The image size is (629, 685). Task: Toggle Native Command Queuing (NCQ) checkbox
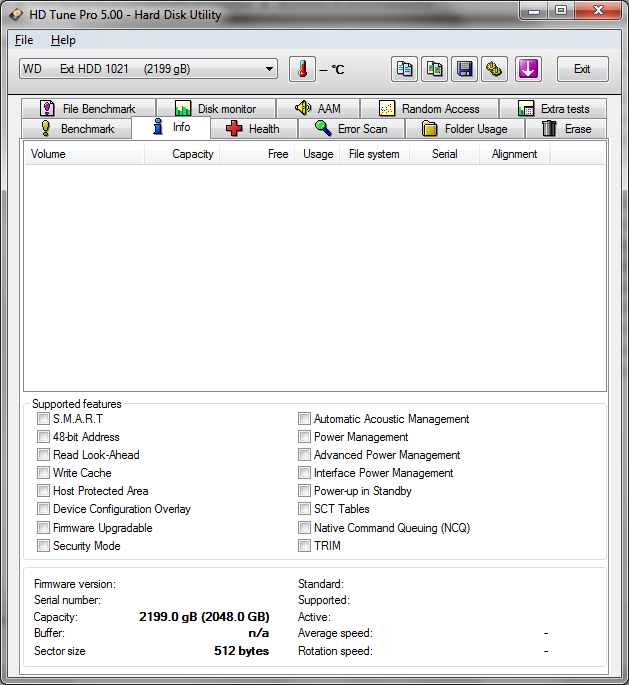(304, 528)
